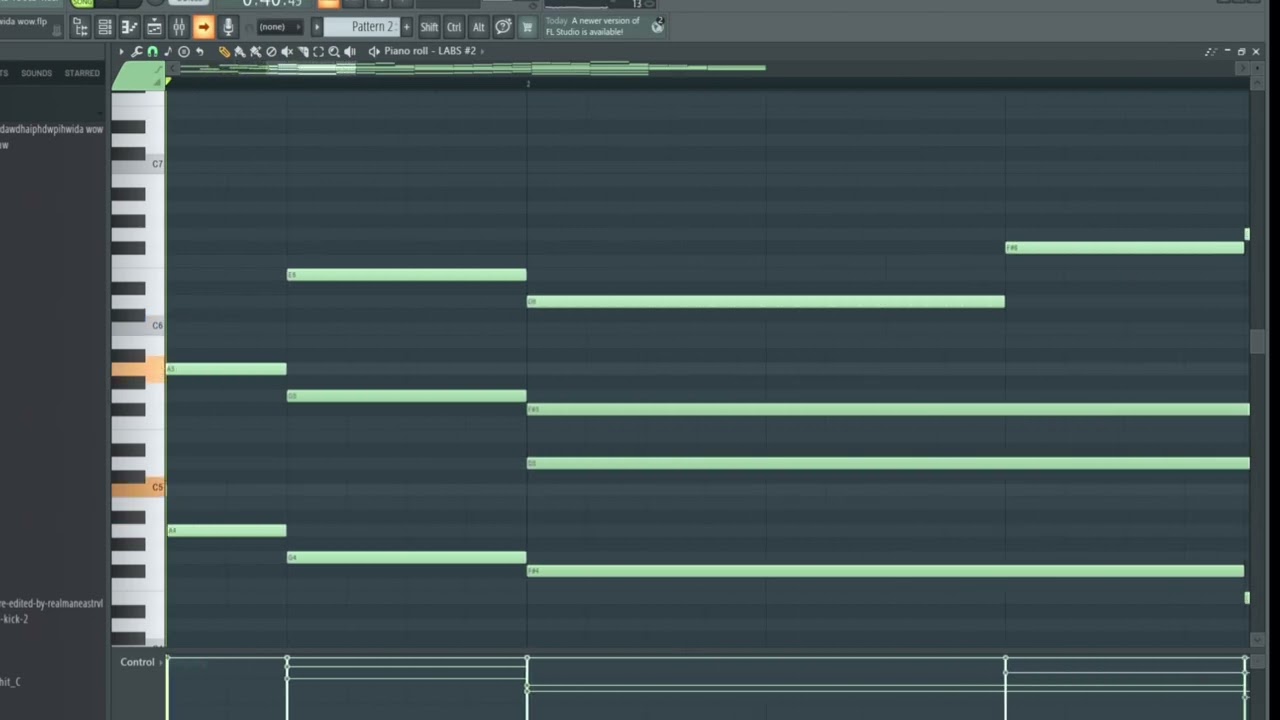Select the -kick-2 browser item

(x=14, y=619)
